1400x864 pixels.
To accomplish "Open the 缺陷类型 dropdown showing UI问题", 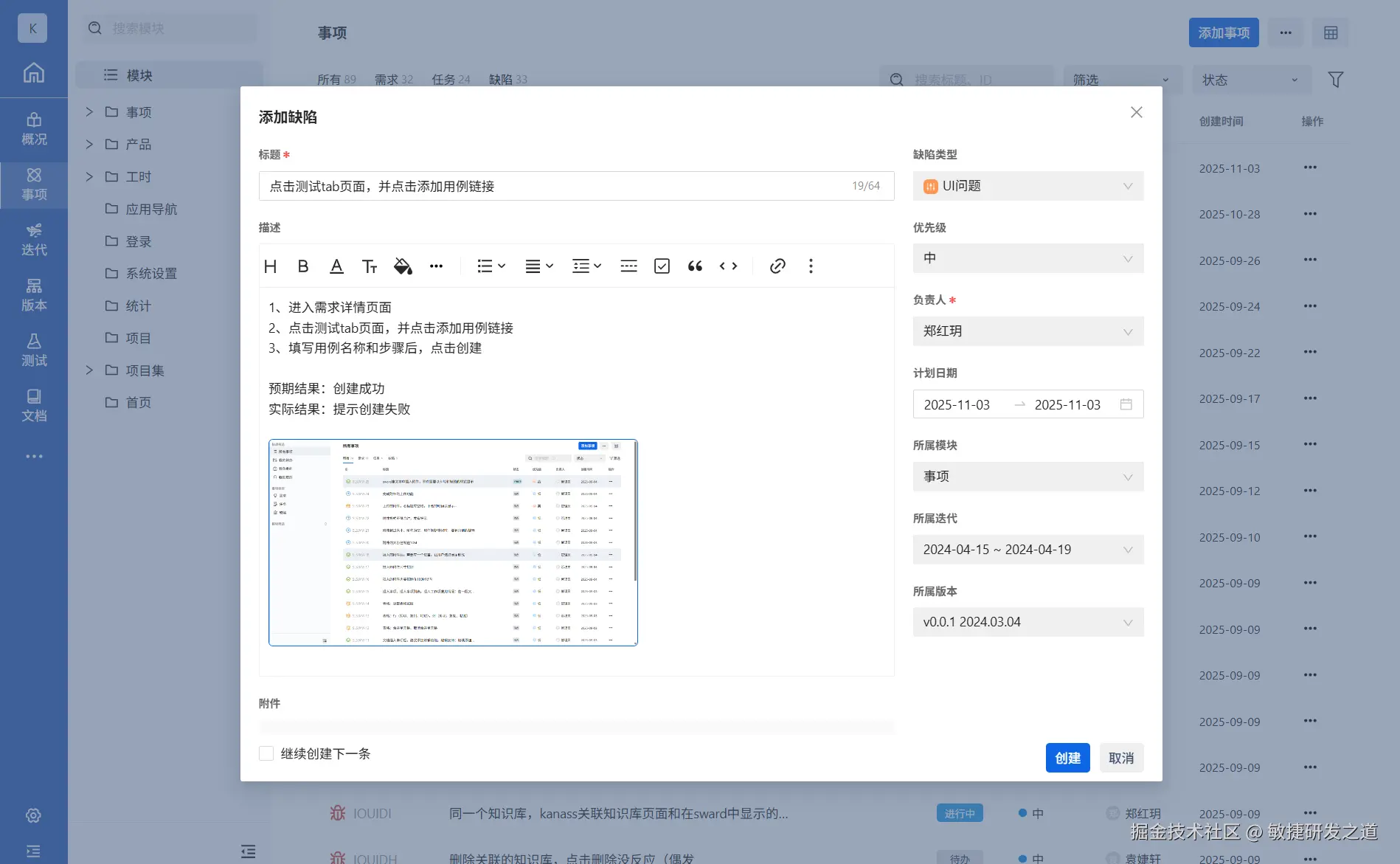I will [x=1028, y=186].
